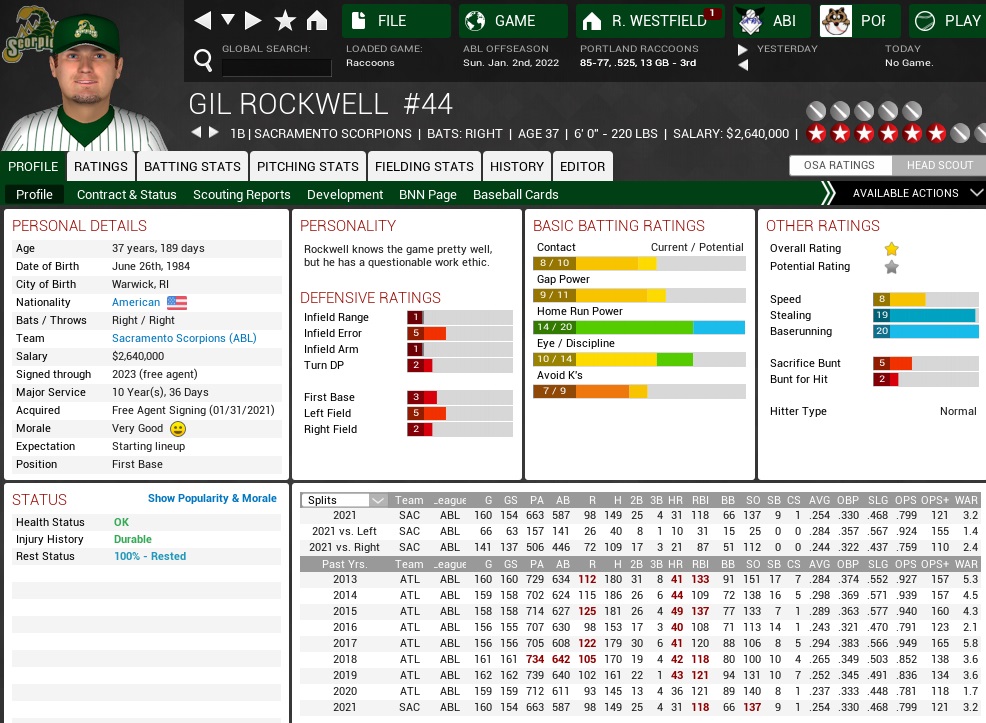Click the global search input field
The image size is (986, 723).
(276, 67)
